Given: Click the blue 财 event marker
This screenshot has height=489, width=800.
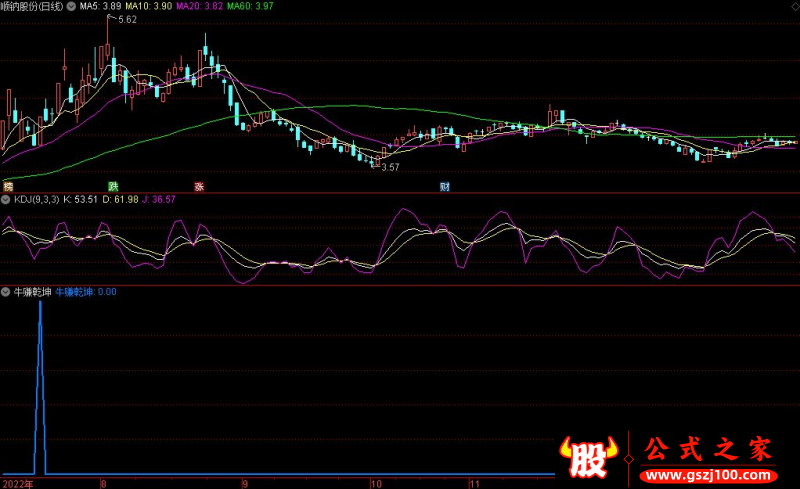Looking at the screenshot, I should (x=444, y=187).
